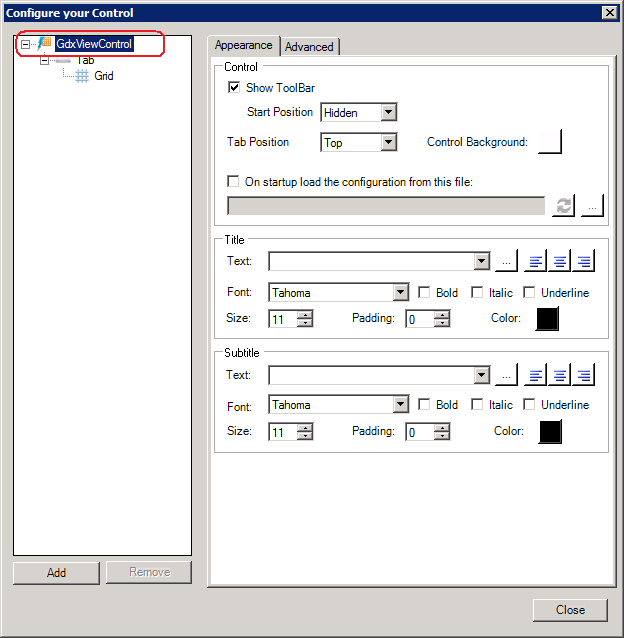Image resolution: width=624 pixels, height=638 pixels.
Task: Click the Subtitle align left icon
Action: (537, 375)
